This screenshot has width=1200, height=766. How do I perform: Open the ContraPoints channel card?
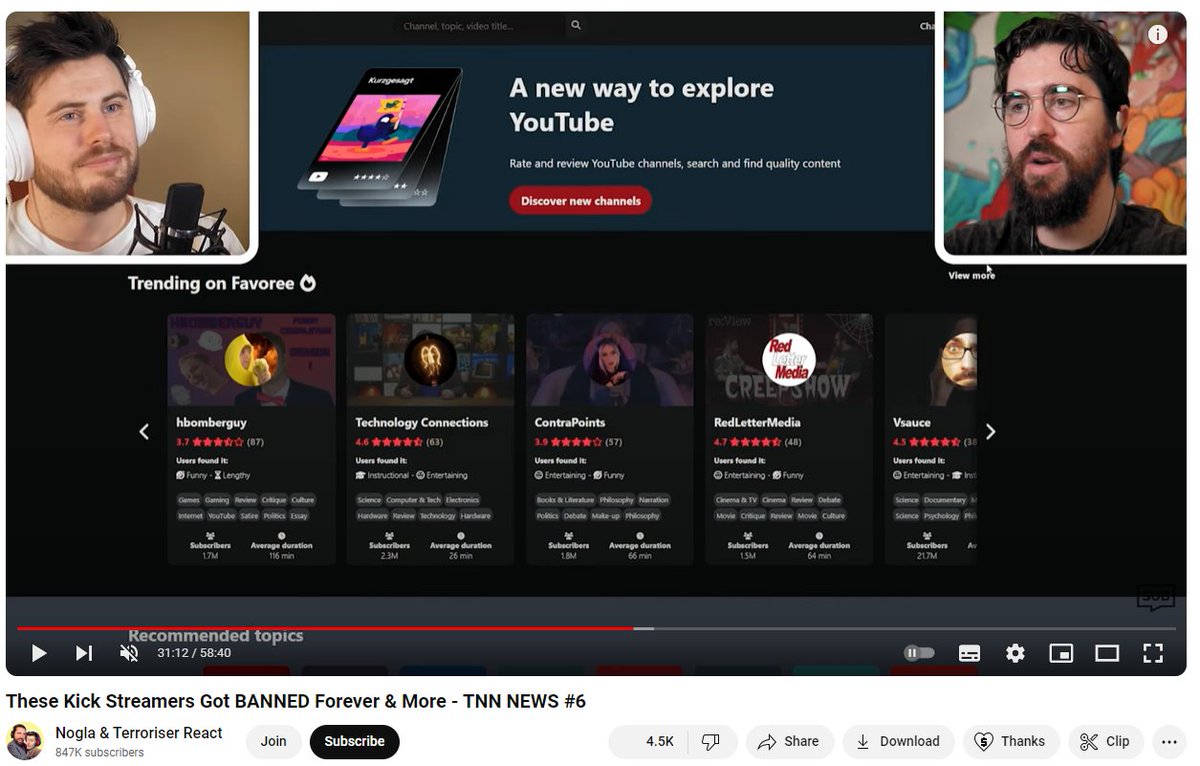pyautogui.click(x=609, y=439)
